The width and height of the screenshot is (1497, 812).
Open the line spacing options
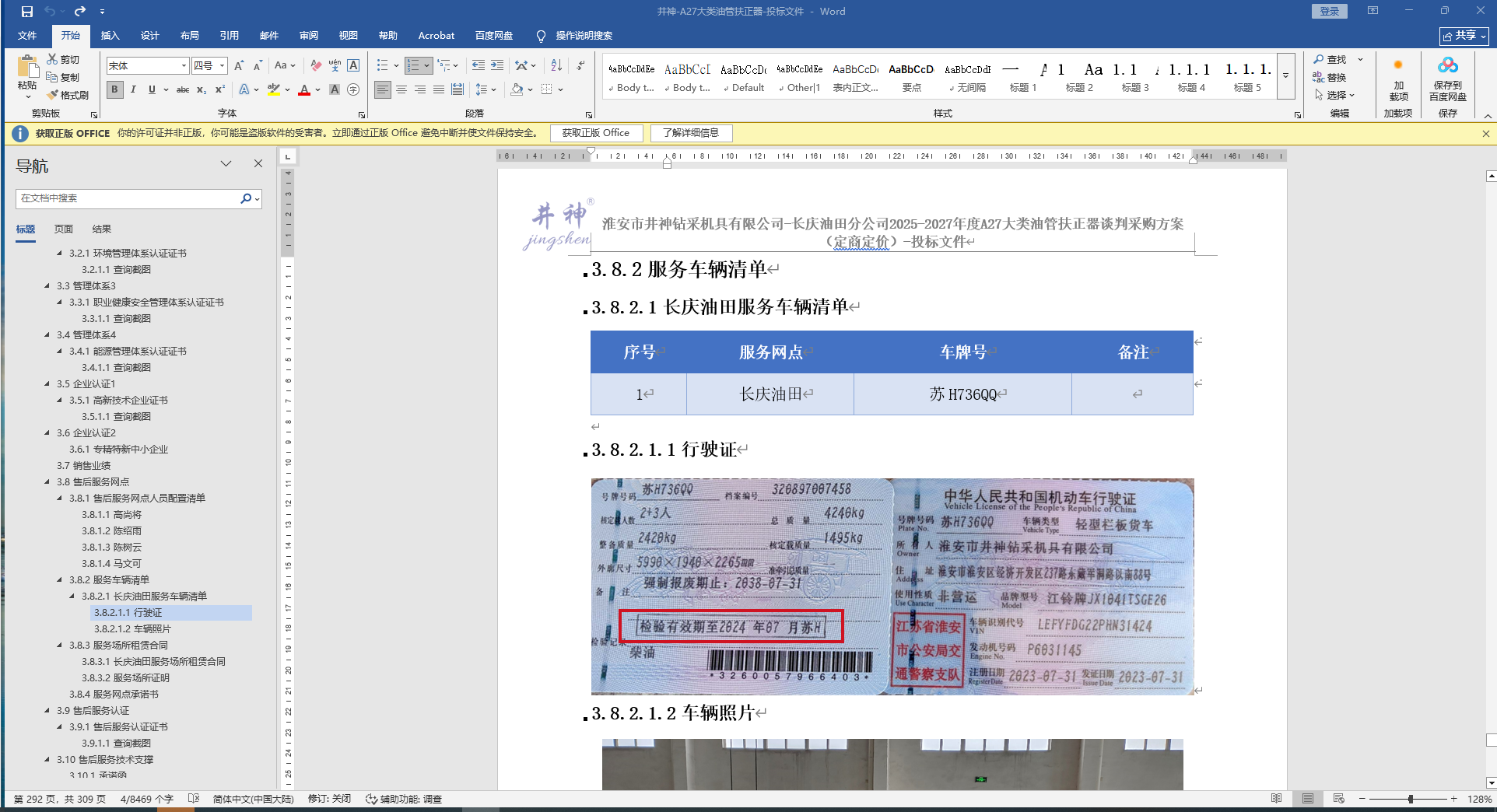tap(482, 89)
